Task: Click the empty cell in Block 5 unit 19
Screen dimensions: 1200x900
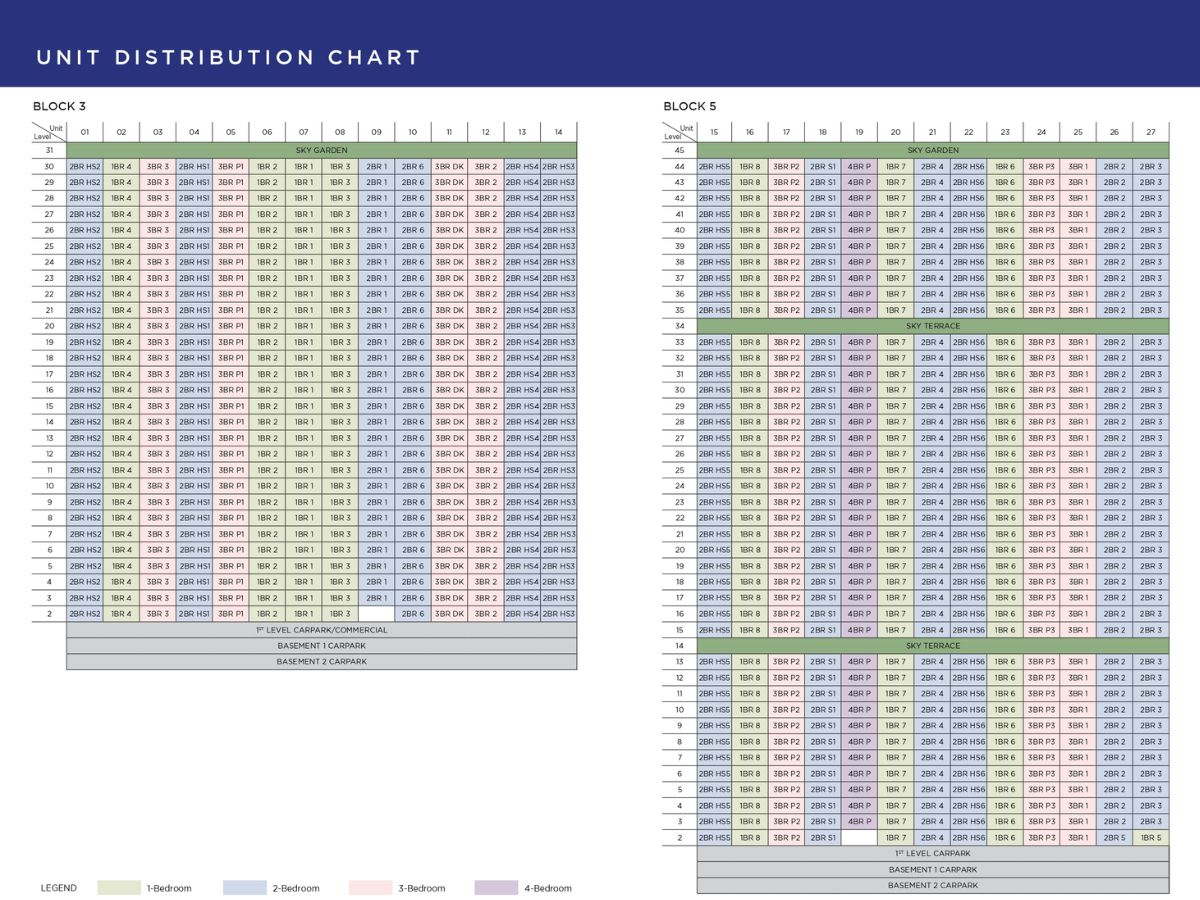Action: (859, 838)
